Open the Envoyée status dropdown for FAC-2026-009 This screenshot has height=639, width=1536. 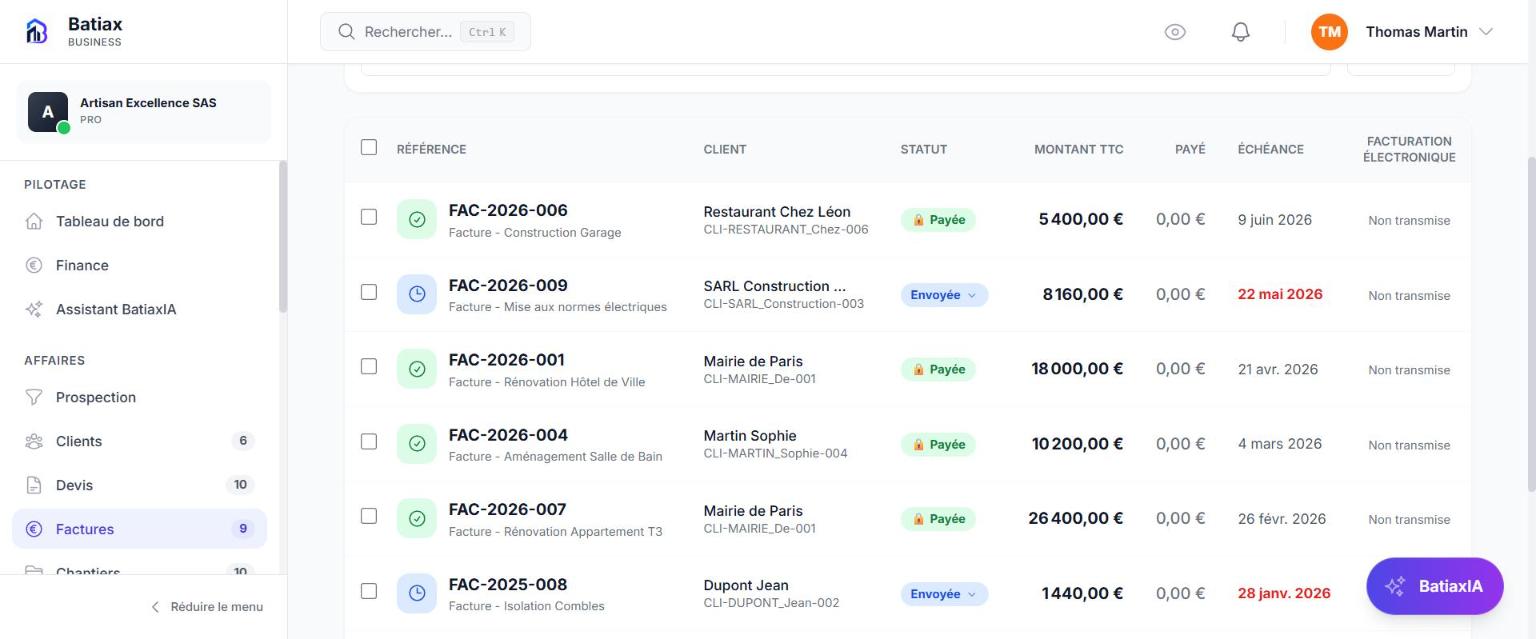944,295
